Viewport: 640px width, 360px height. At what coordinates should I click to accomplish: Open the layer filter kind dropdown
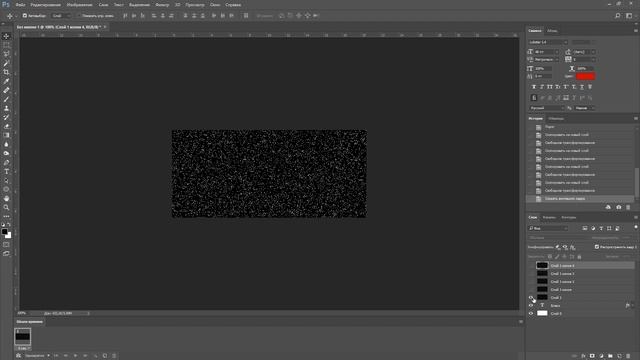point(548,228)
